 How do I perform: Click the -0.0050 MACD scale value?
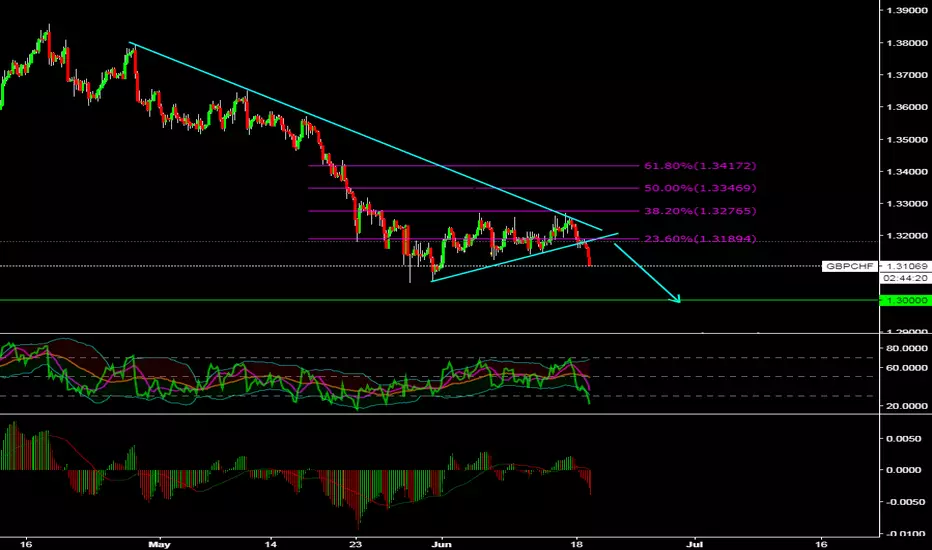point(906,502)
